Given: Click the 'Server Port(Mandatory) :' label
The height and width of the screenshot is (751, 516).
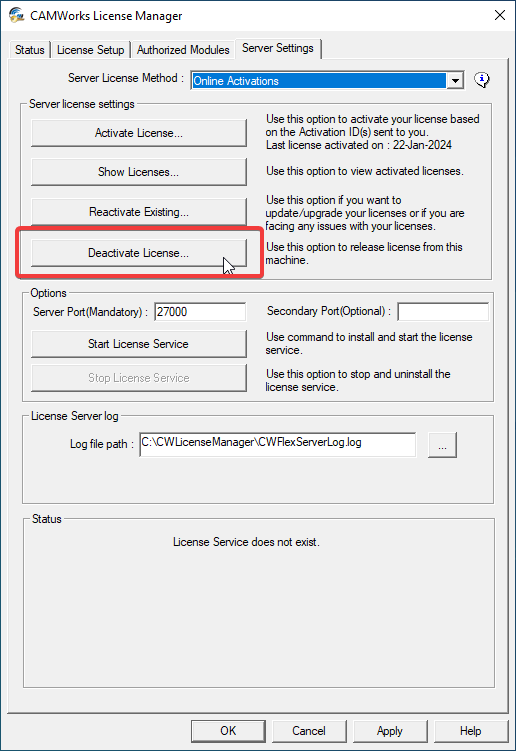Looking at the screenshot, I should [91, 312].
